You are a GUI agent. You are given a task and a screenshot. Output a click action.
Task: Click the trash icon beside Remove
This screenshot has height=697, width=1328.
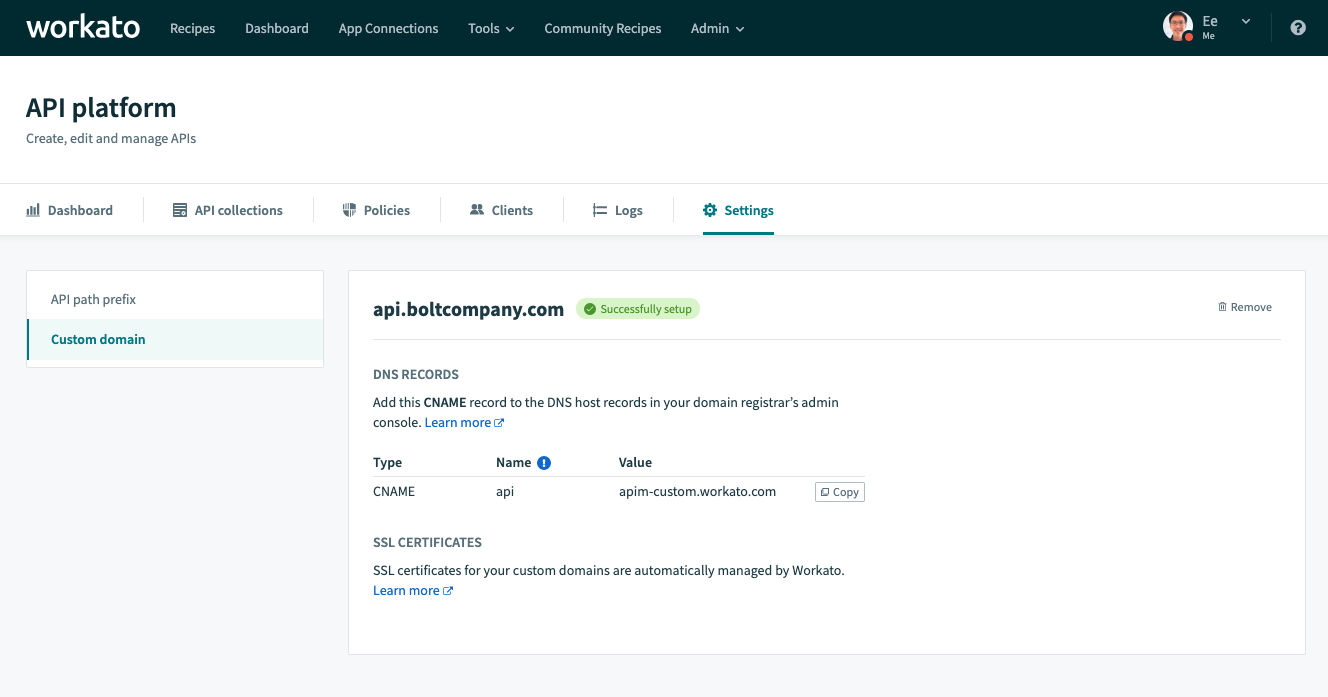1222,307
